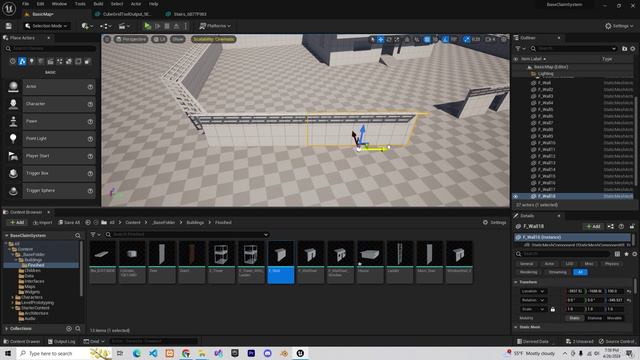Open the Cinematics clapperboard dropdown
Image resolution: width=640 pixels, height=360 pixels.
tap(124, 26)
